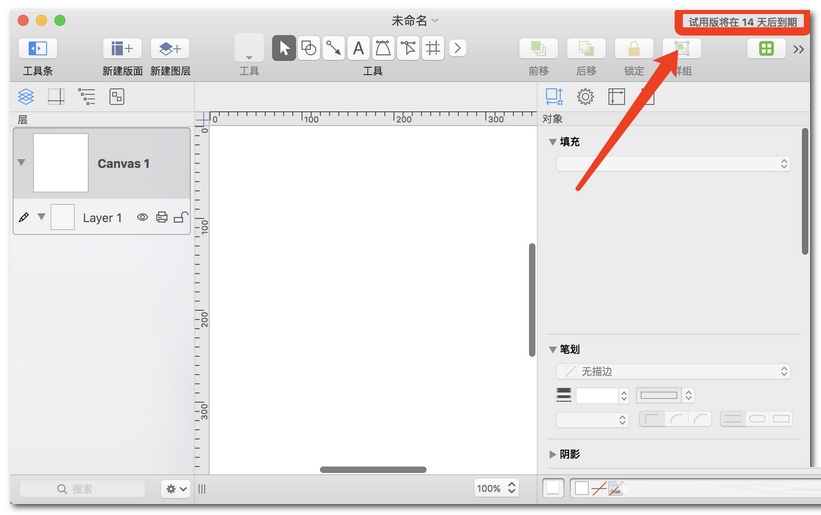The height and width of the screenshot is (515, 821).
Task: Click the inspector panel scrollbar
Action: tap(805, 192)
